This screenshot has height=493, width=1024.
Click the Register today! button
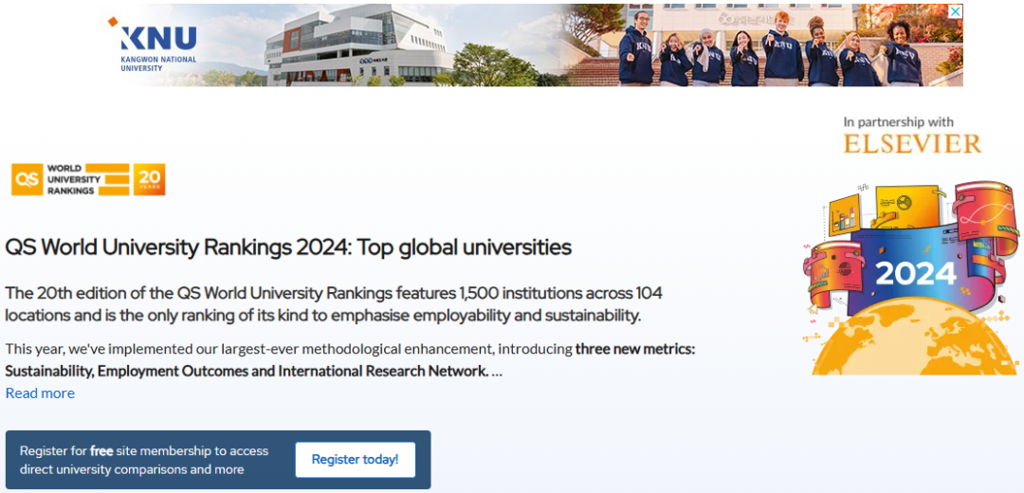coord(355,459)
